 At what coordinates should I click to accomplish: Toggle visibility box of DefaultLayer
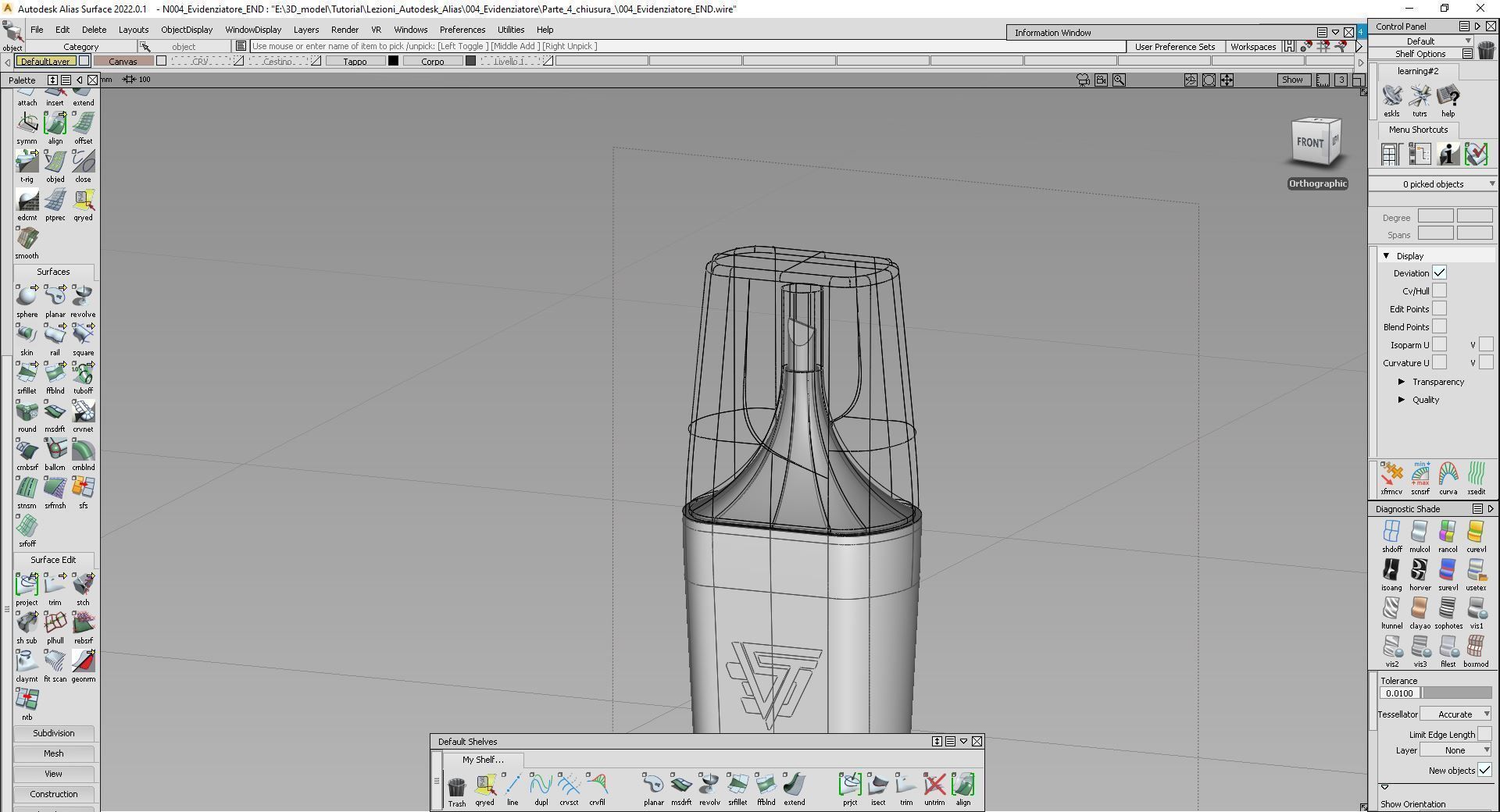84,61
